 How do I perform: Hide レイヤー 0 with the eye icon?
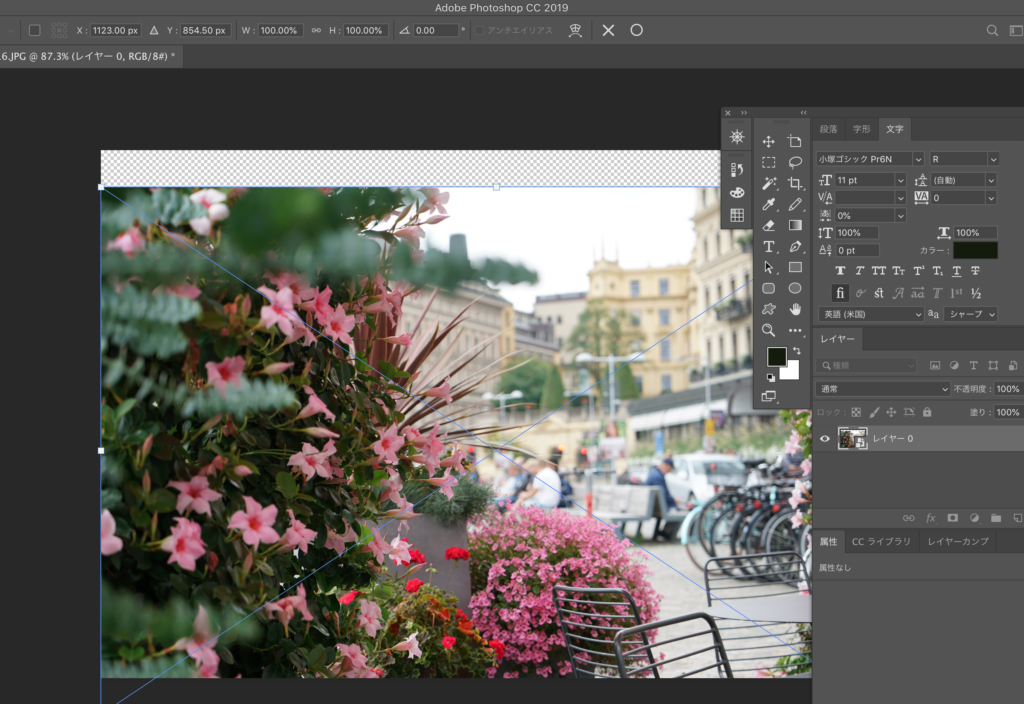(825, 438)
